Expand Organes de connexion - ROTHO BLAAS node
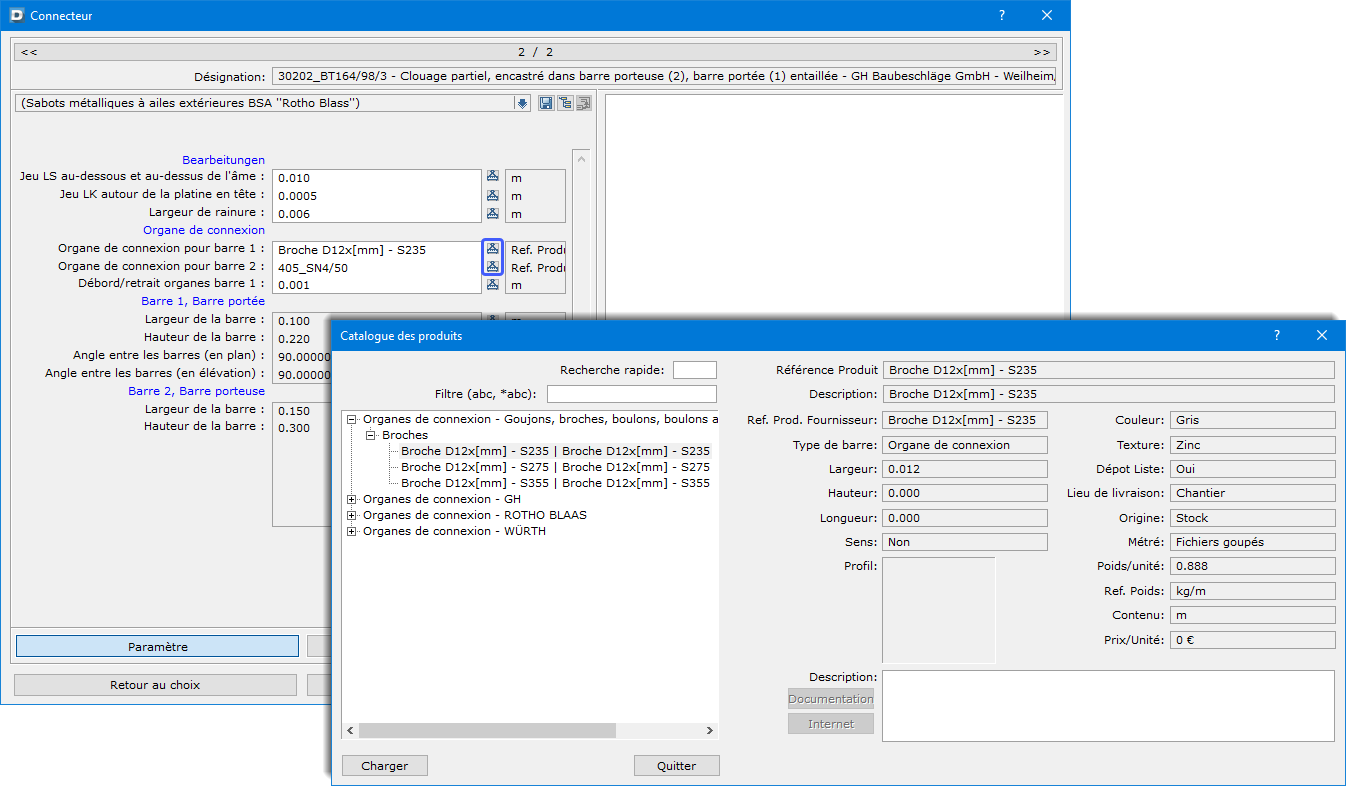Viewport: 1346px width, 786px height. pyautogui.click(x=351, y=515)
